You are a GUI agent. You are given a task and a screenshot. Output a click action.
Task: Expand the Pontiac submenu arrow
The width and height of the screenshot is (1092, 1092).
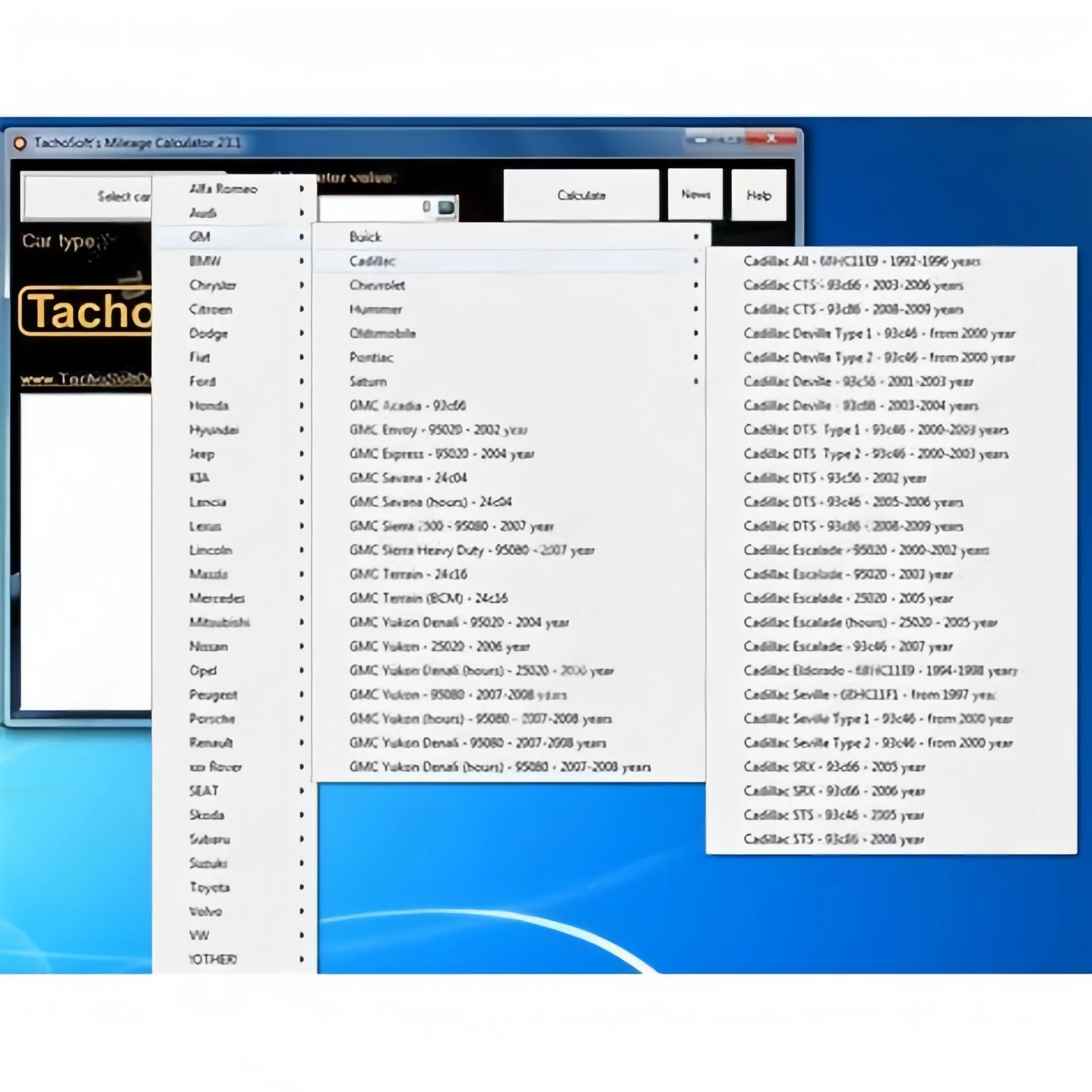tap(696, 358)
